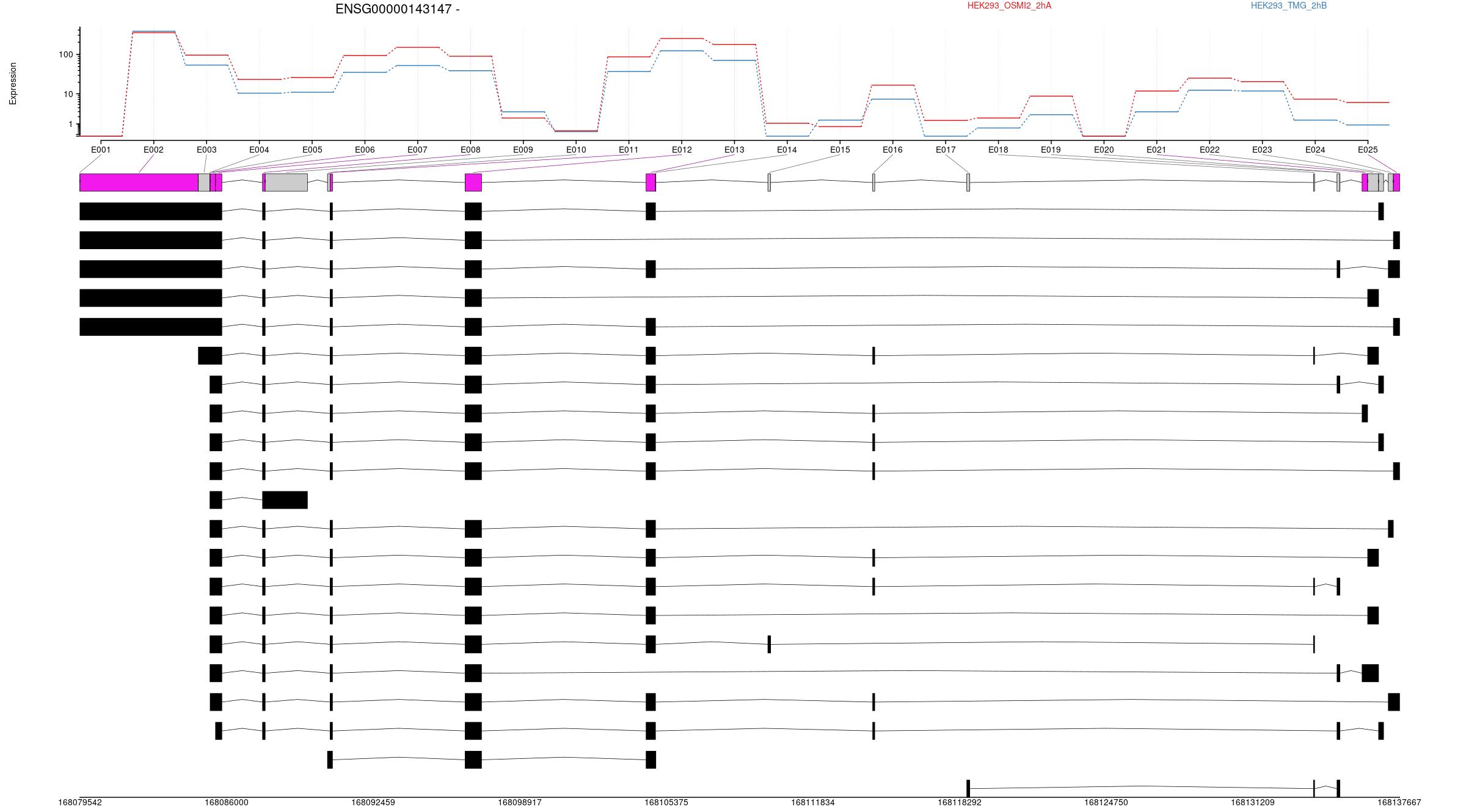Select the HEK293_OSMI2_2hA legend label
The image size is (1466, 812).
[1009, 5]
